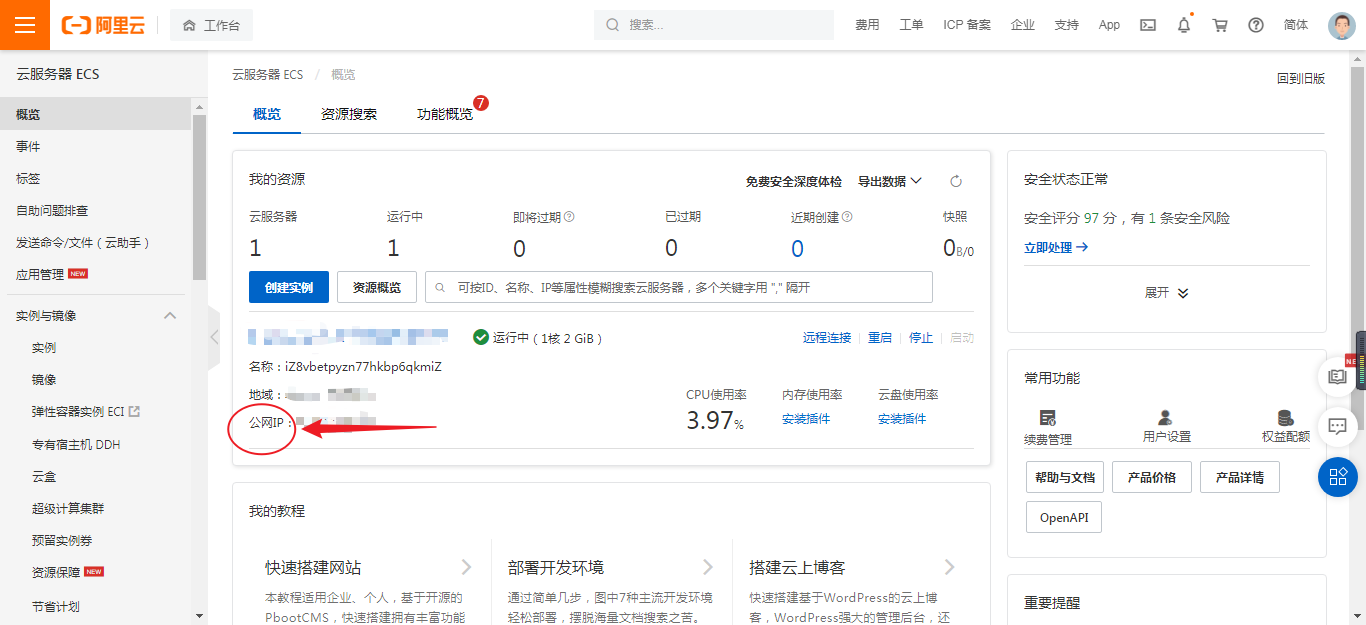1366x625 pixels.
Task: Open the shopping cart icon
Action: pos(1220,25)
